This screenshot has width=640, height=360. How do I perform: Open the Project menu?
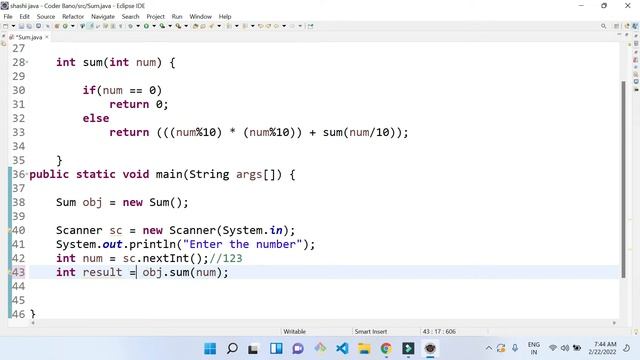coord(156,16)
